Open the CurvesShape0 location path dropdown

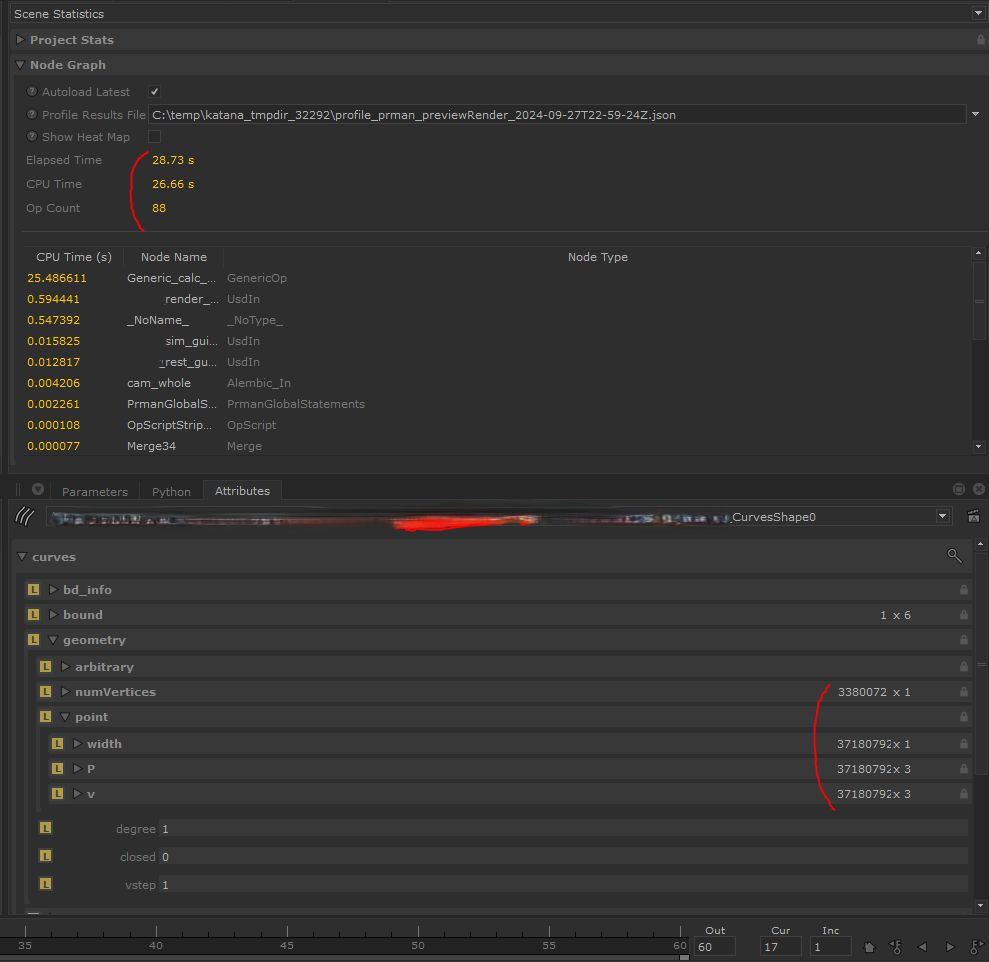(x=941, y=517)
